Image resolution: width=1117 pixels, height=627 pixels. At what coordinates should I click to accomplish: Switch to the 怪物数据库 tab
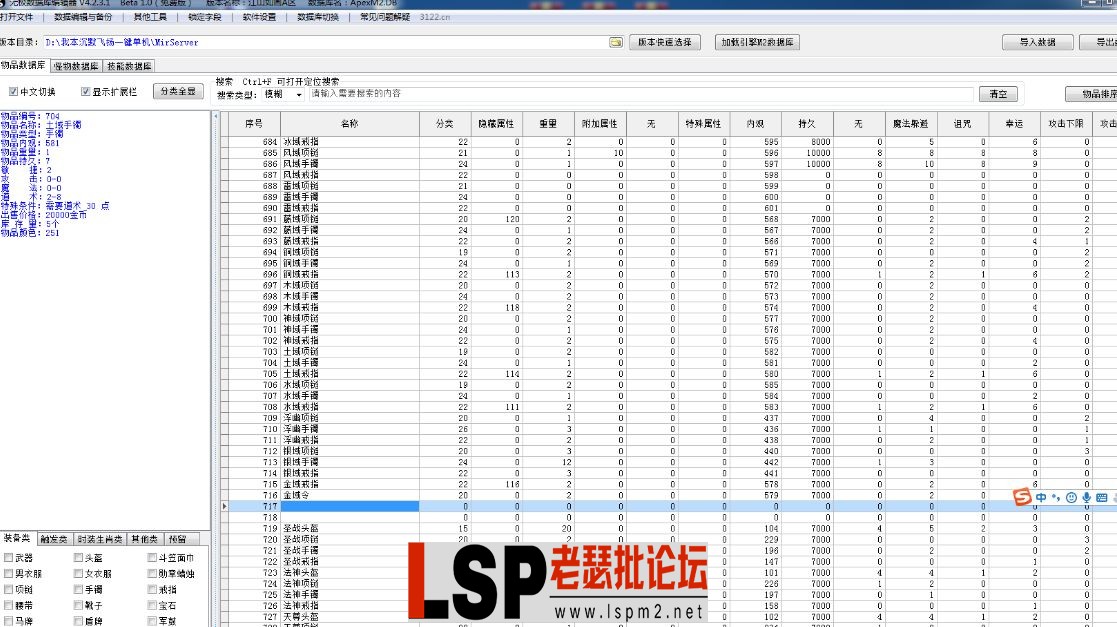coord(76,66)
